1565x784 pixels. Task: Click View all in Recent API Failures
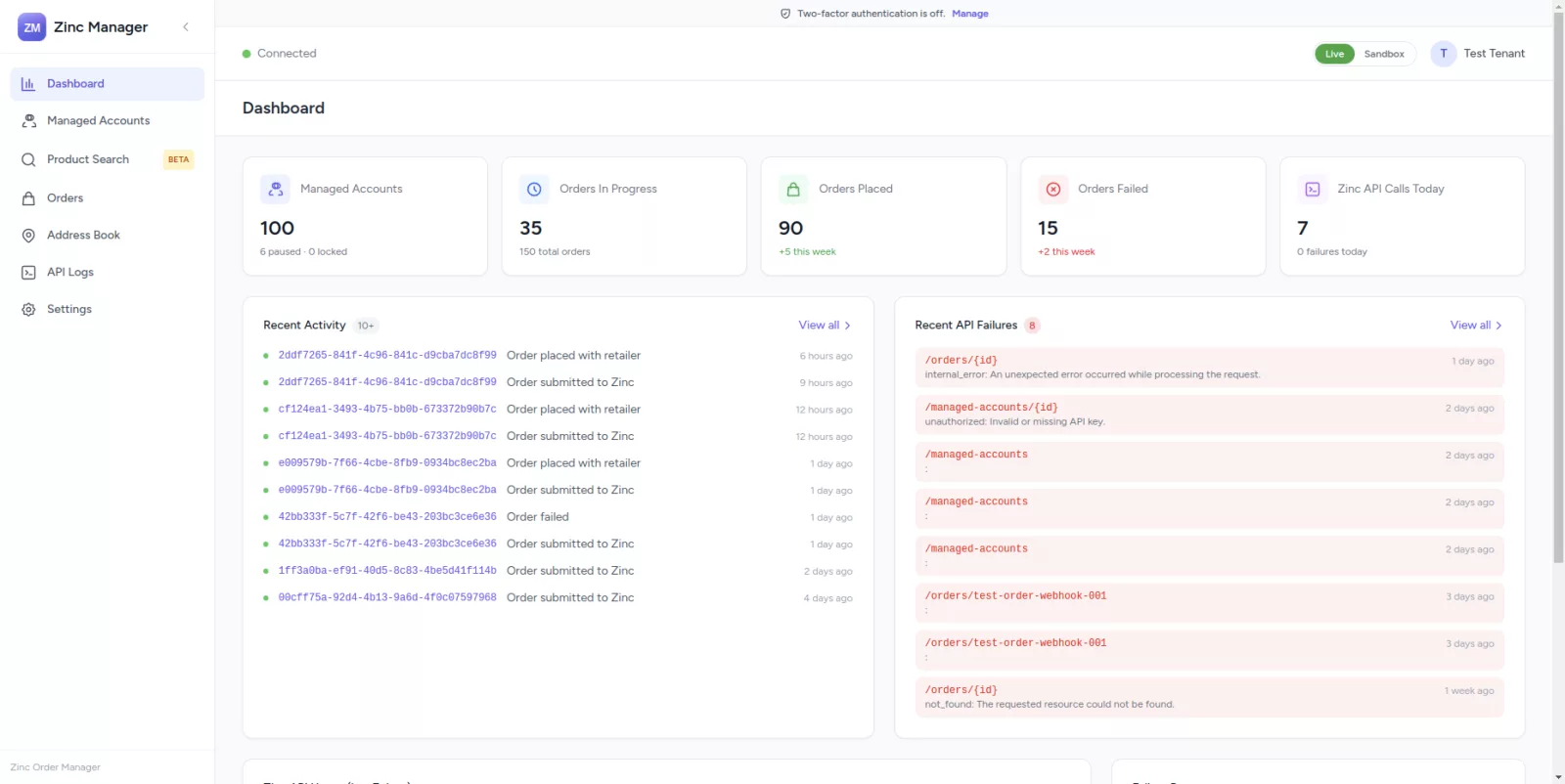[1475, 326]
